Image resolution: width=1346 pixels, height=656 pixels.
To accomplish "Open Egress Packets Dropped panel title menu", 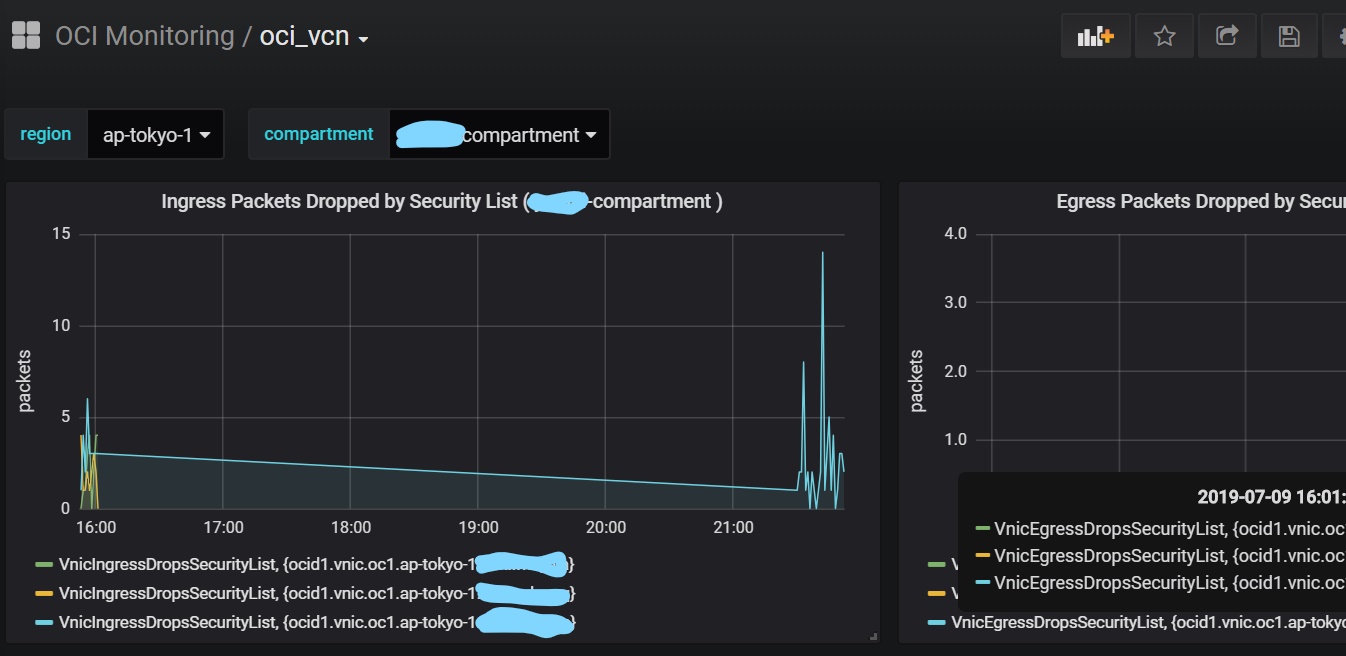I will [x=1200, y=201].
